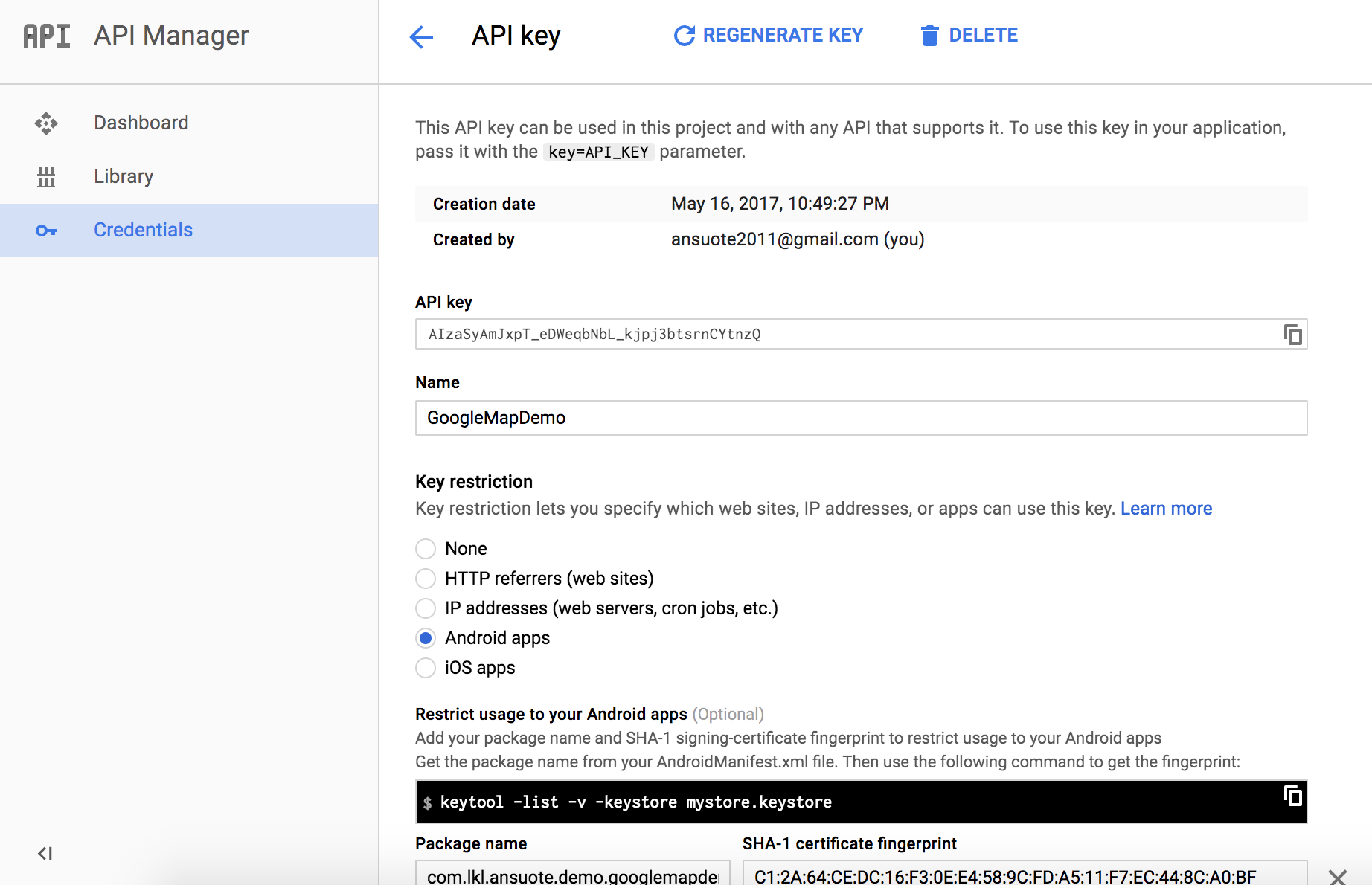The width and height of the screenshot is (1372, 885).
Task: Click 'Restrict usage to your Android apps'
Action: (x=551, y=714)
